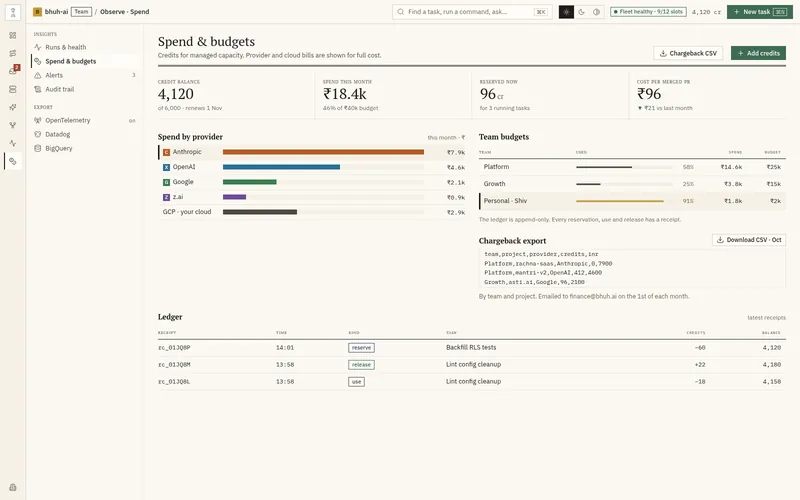Viewport: 800px width, 500px height.
Task: Click the 4,120 cr balance in the header
Action: pos(706,12)
